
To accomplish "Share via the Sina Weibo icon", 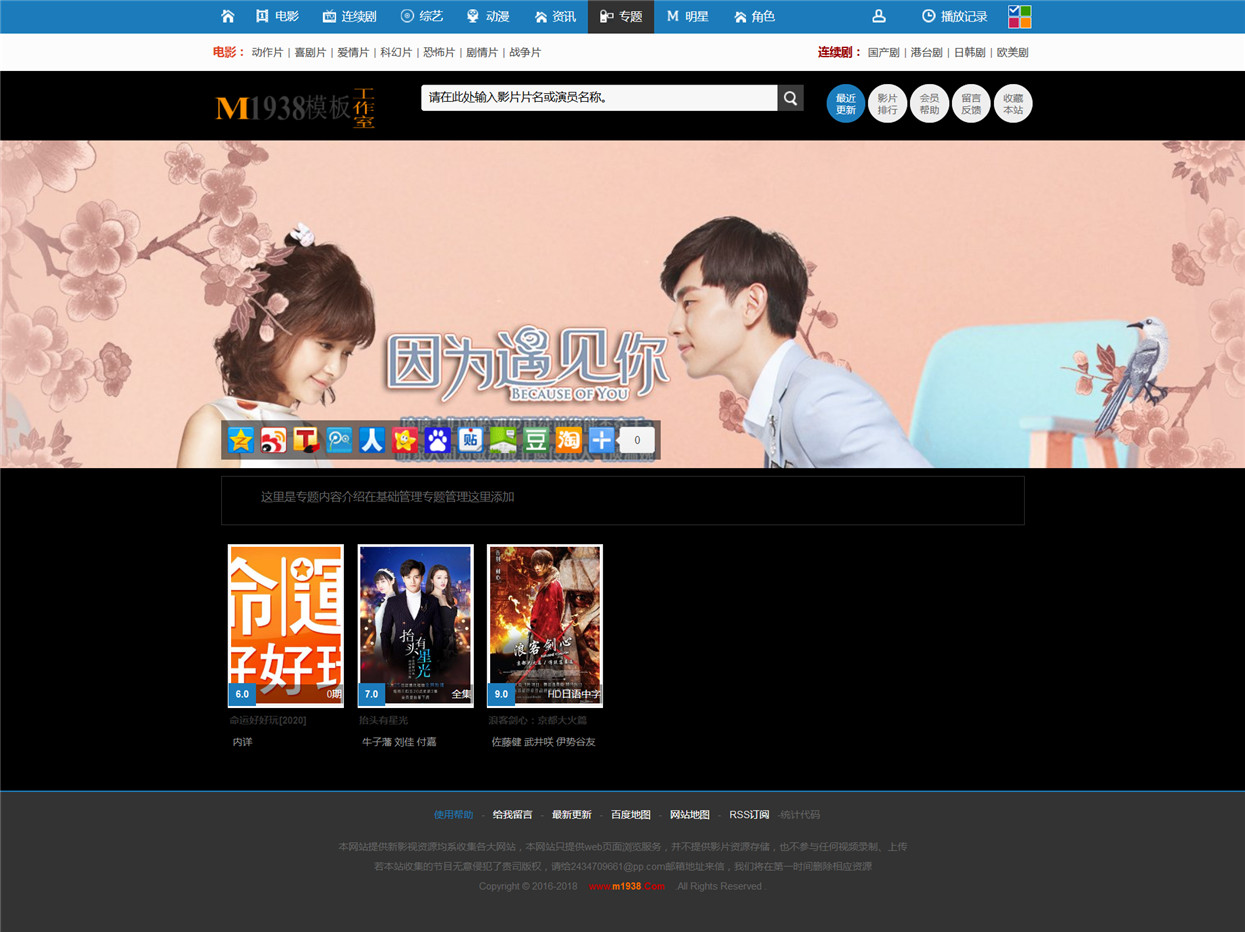I will pyautogui.click(x=273, y=440).
